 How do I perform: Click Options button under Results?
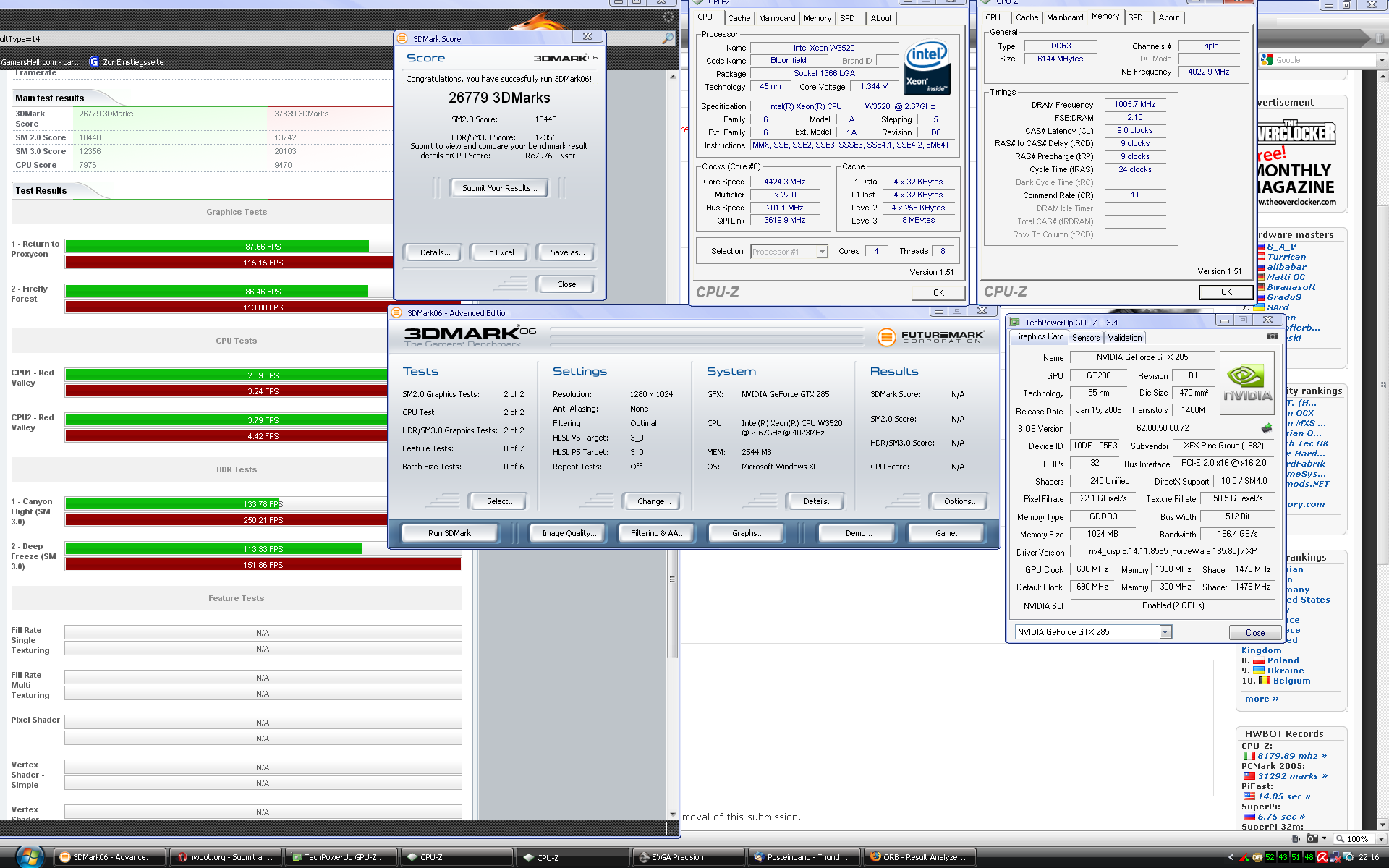coord(961,501)
